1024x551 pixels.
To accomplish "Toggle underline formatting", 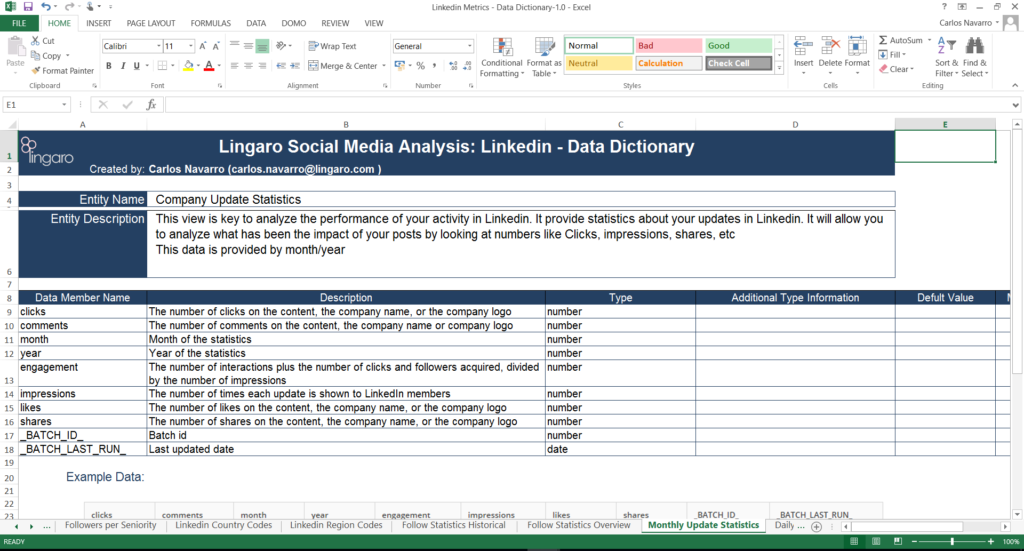I will click(x=136, y=65).
